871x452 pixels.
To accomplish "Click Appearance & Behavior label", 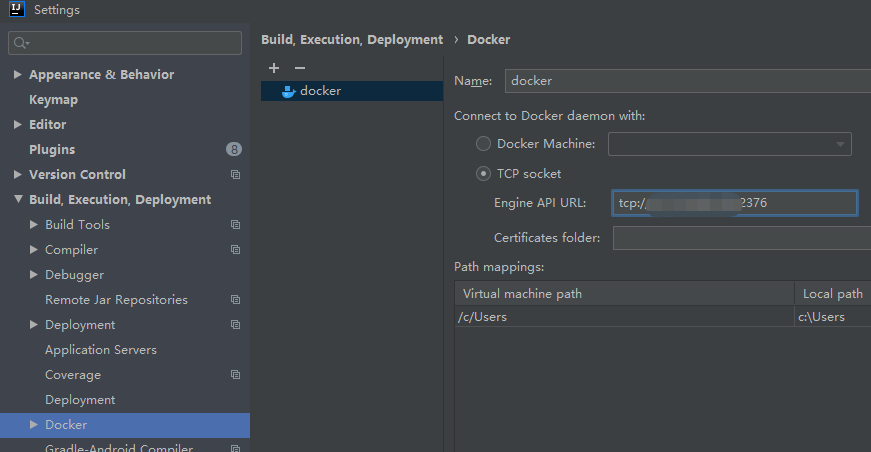I will point(102,74).
